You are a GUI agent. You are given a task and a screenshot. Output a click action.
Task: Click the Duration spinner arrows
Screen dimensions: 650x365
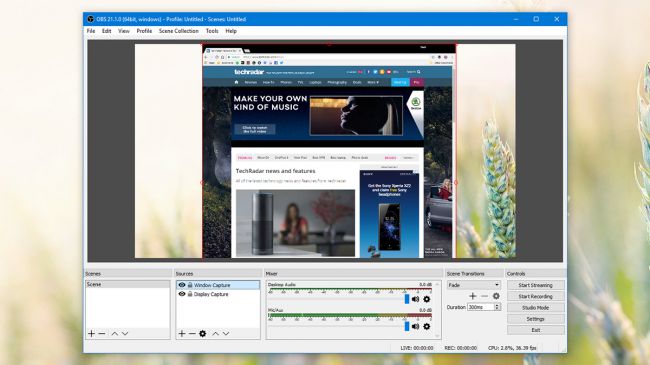(x=497, y=307)
